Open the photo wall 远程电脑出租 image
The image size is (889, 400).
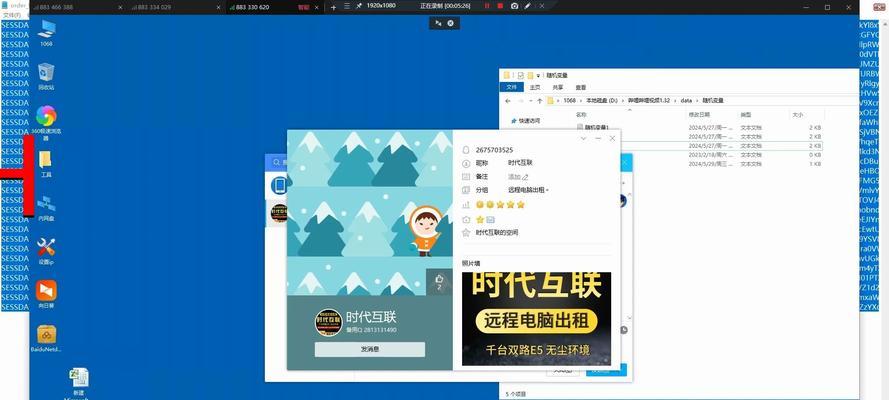click(x=536, y=318)
